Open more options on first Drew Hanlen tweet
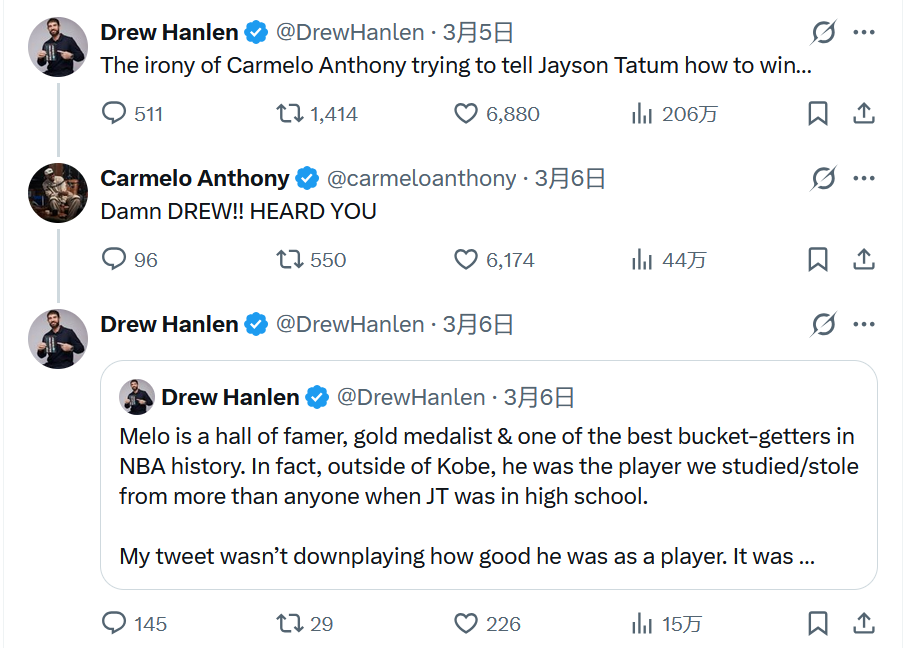 tap(864, 33)
